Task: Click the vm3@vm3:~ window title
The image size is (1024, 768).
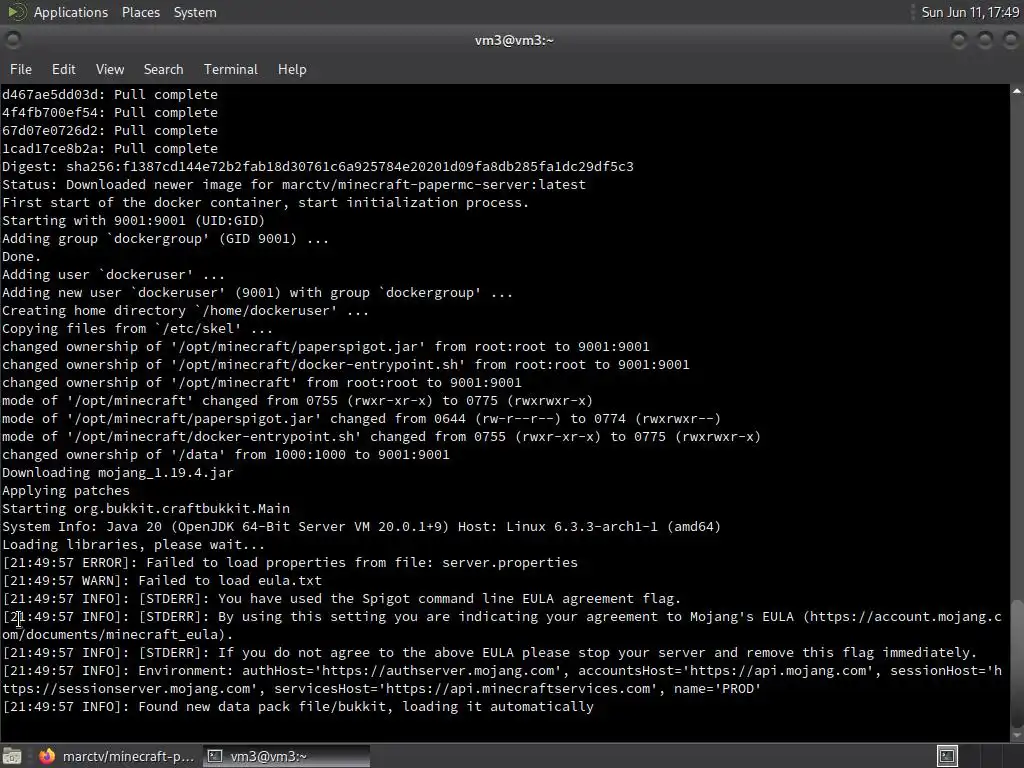Action: pos(514,40)
